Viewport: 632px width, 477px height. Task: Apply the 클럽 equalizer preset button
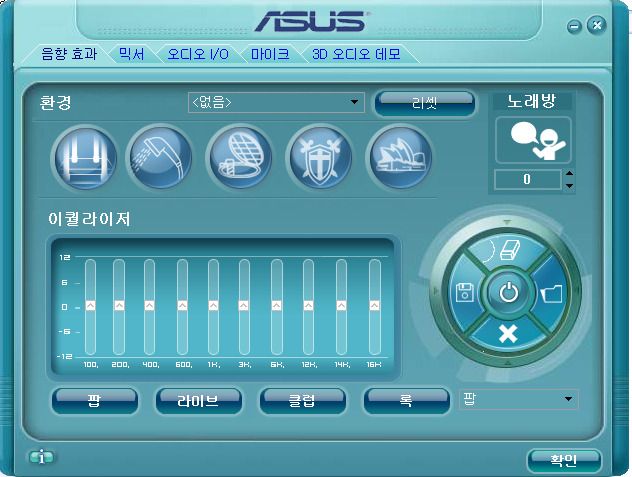point(302,400)
